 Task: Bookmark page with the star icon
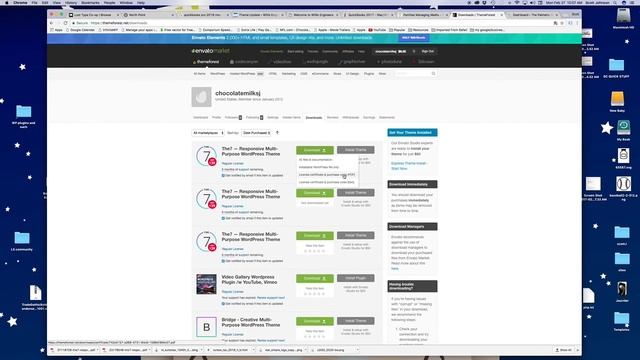(562, 23)
